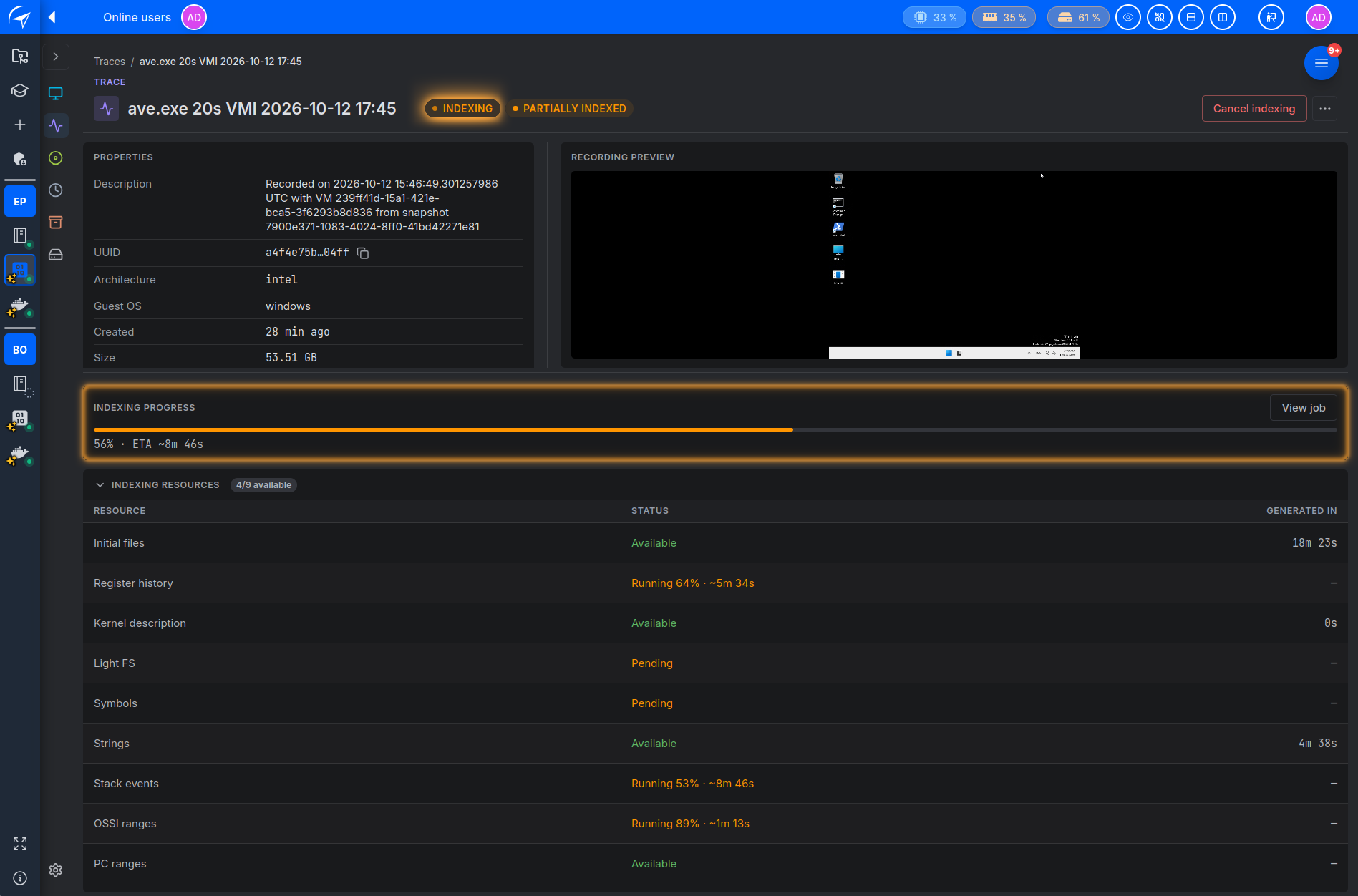Expand the sidebar with chevron arrow
Screen dimensions: 1358x896
coord(56,57)
